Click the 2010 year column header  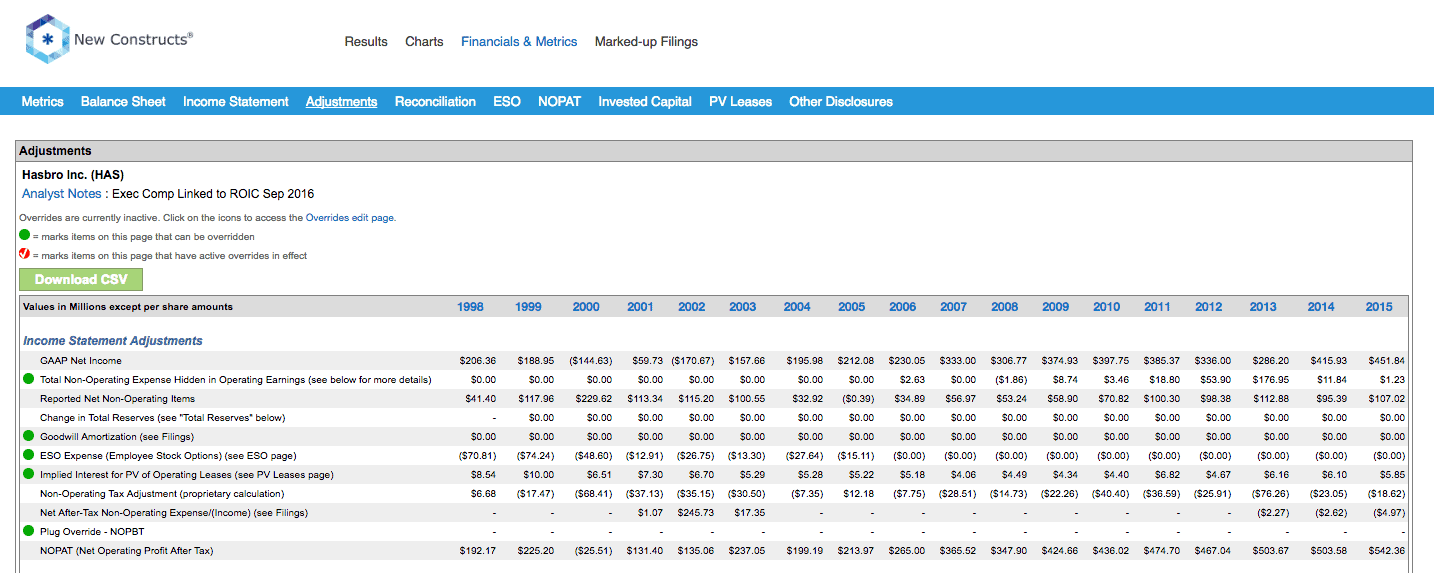pyautogui.click(x=1106, y=307)
